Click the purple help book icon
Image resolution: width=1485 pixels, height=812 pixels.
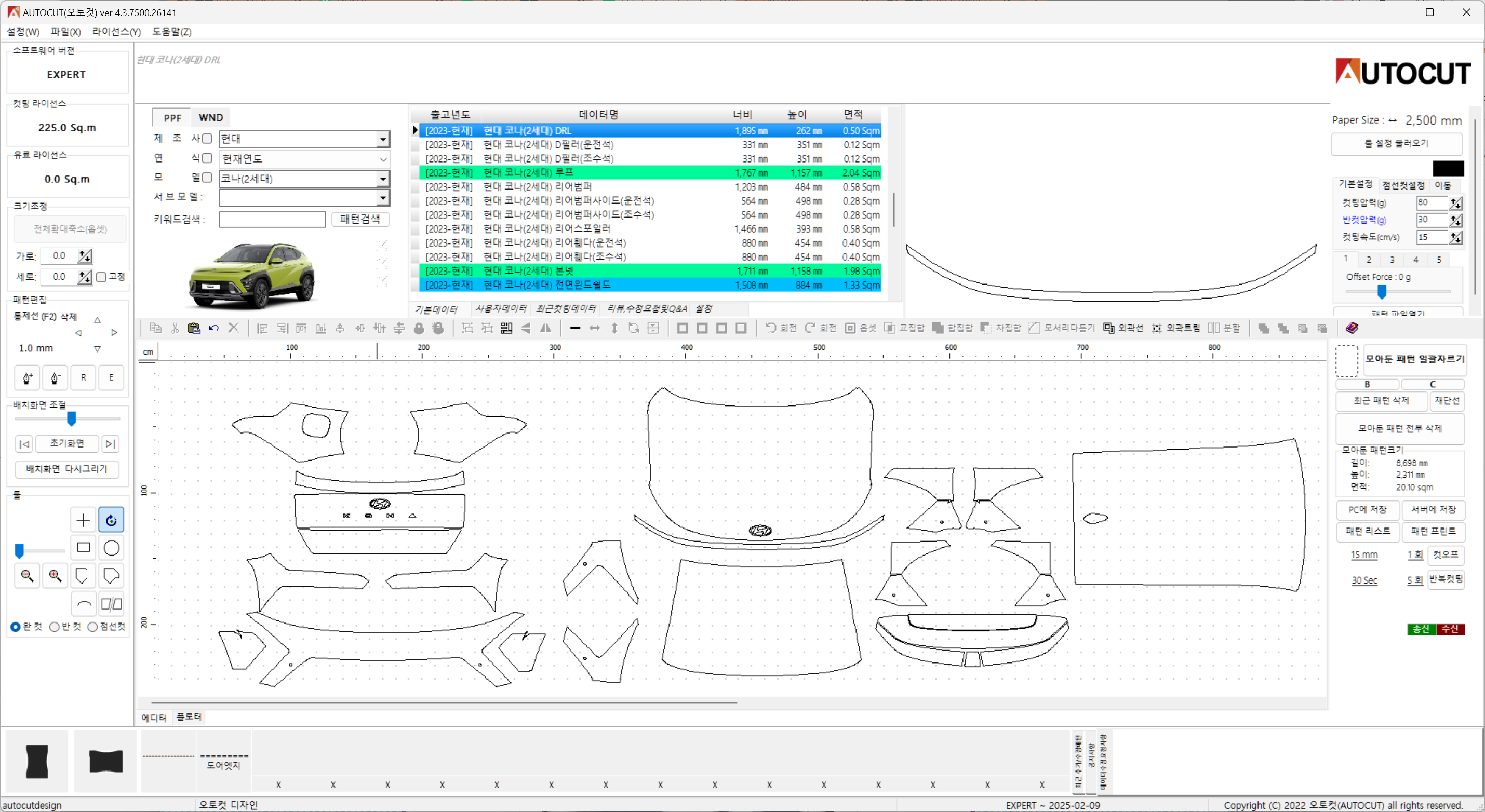coord(1352,328)
